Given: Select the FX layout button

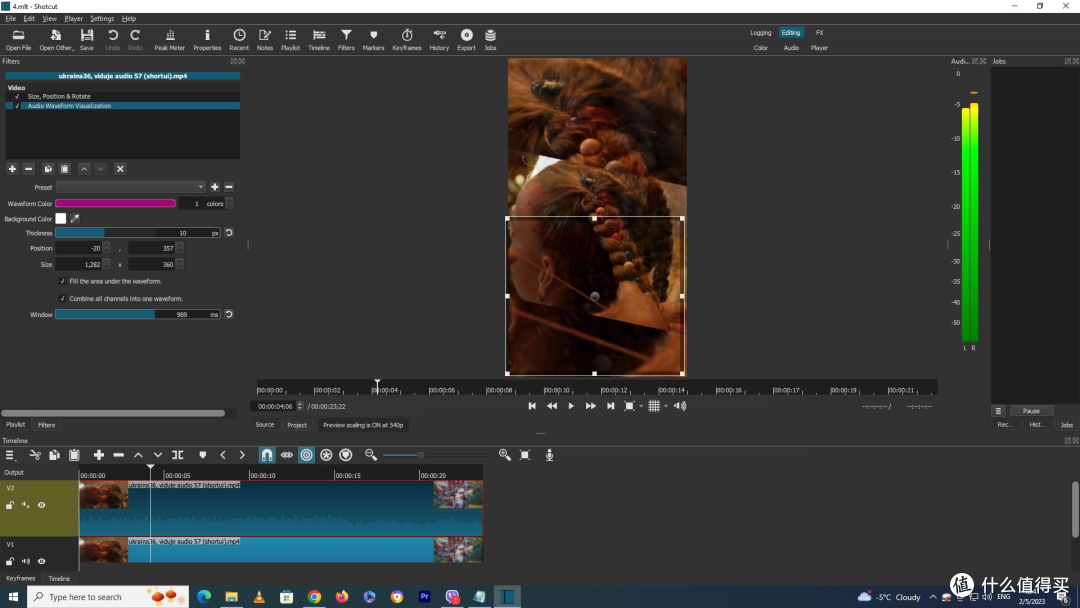Looking at the screenshot, I should coord(820,32).
